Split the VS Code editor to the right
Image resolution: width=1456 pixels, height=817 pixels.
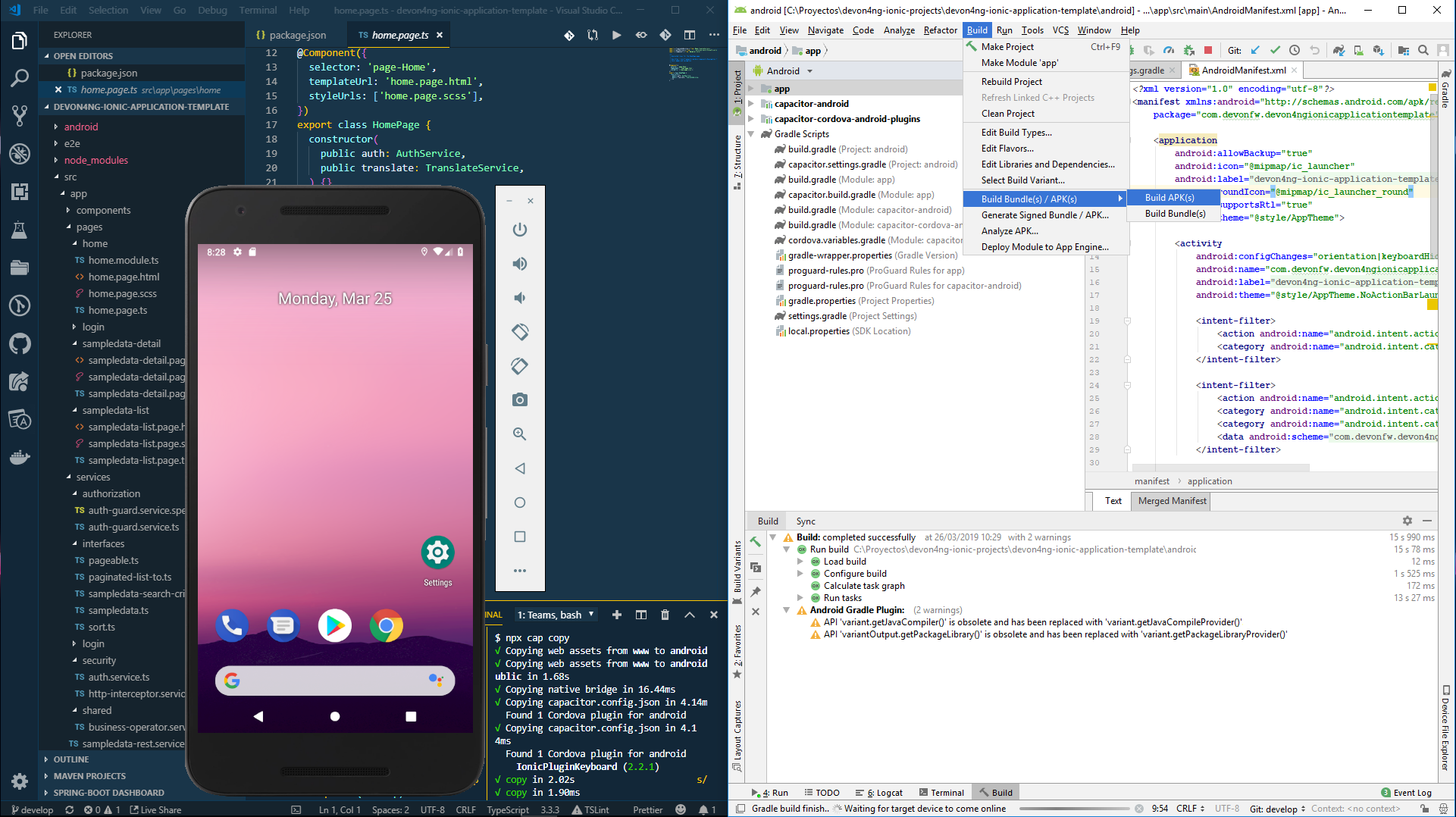[689, 35]
